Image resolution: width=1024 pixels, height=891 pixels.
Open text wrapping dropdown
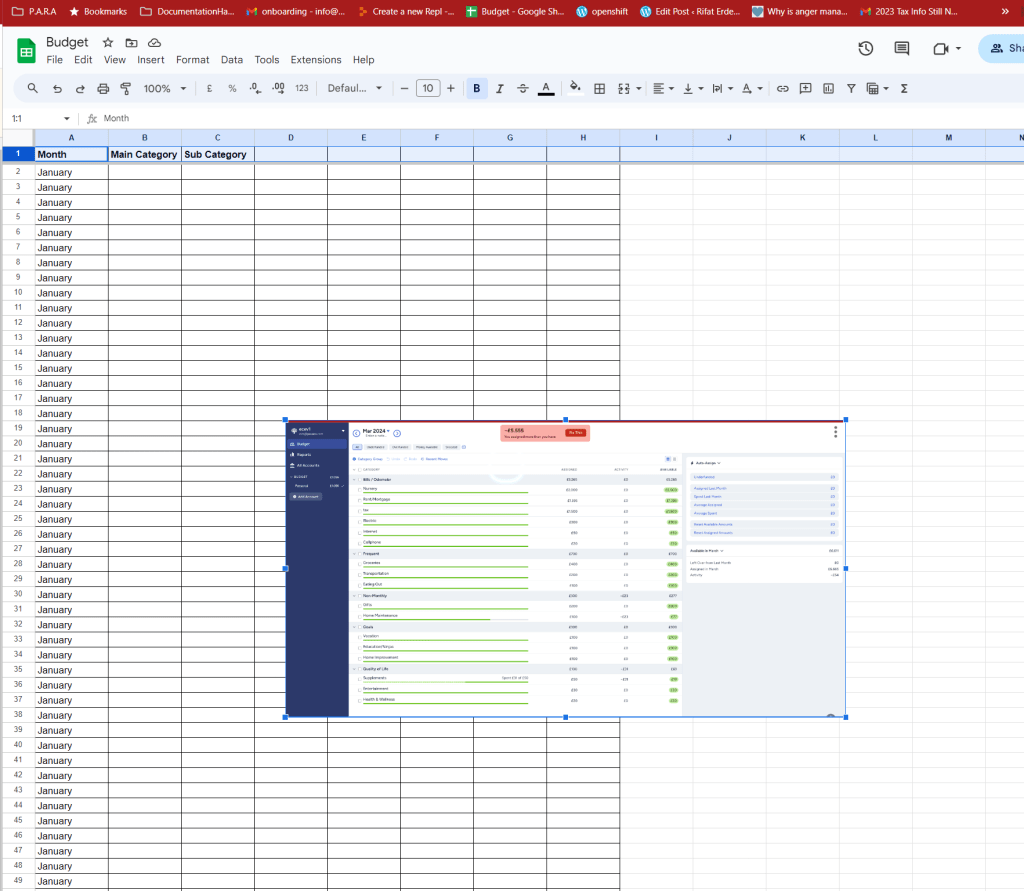tap(722, 88)
